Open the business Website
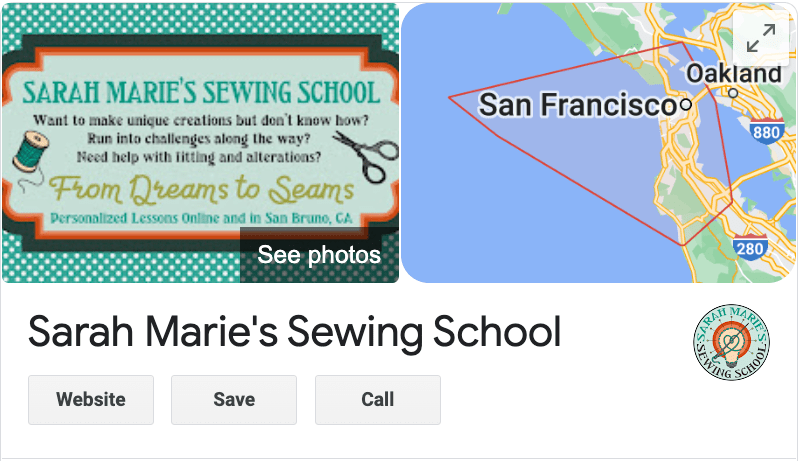This screenshot has height=461, width=802. pyautogui.click(x=91, y=400)
